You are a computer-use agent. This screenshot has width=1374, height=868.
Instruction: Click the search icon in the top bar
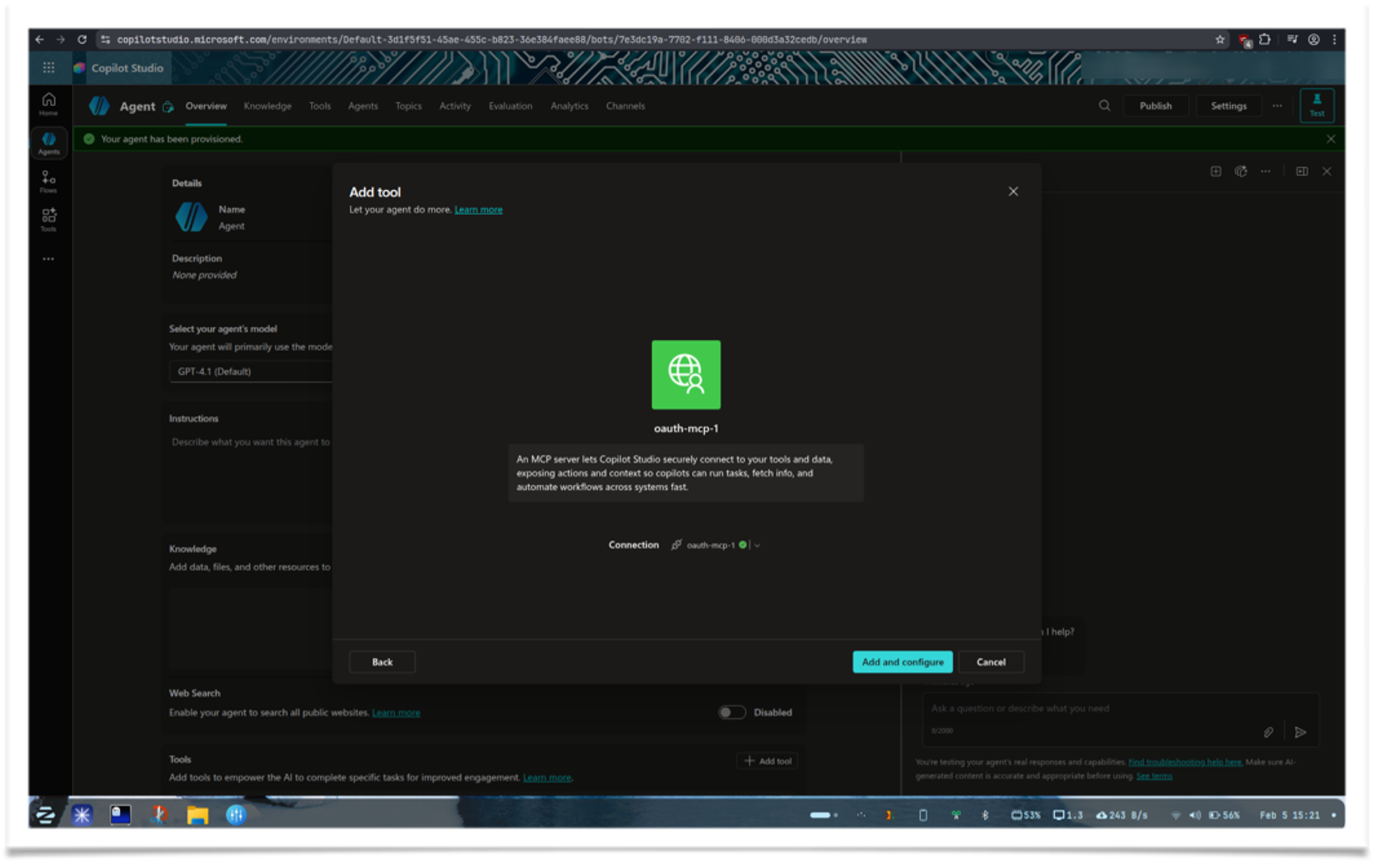point(1105,105)
